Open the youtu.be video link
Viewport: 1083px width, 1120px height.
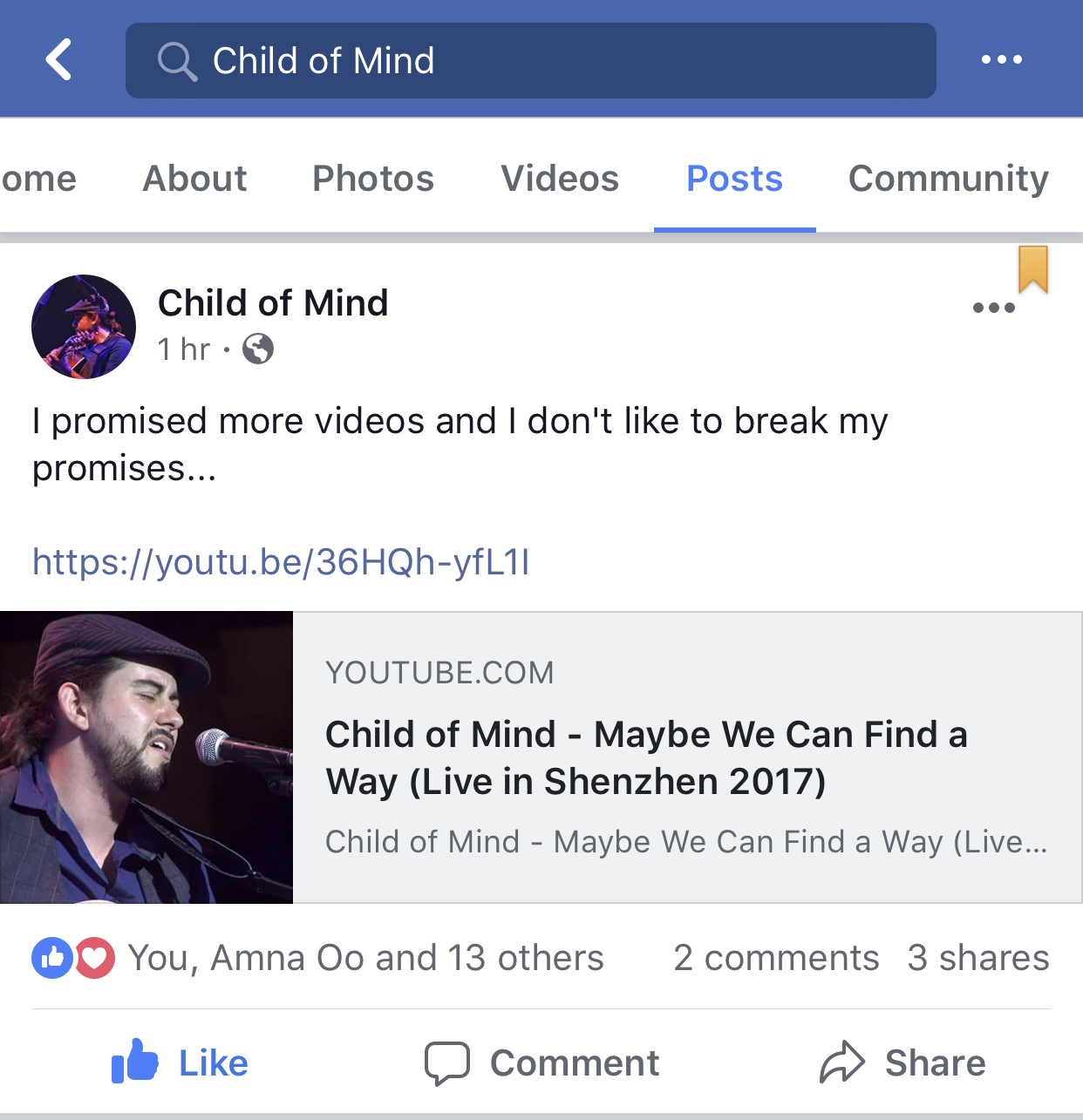tap(281, 562)
